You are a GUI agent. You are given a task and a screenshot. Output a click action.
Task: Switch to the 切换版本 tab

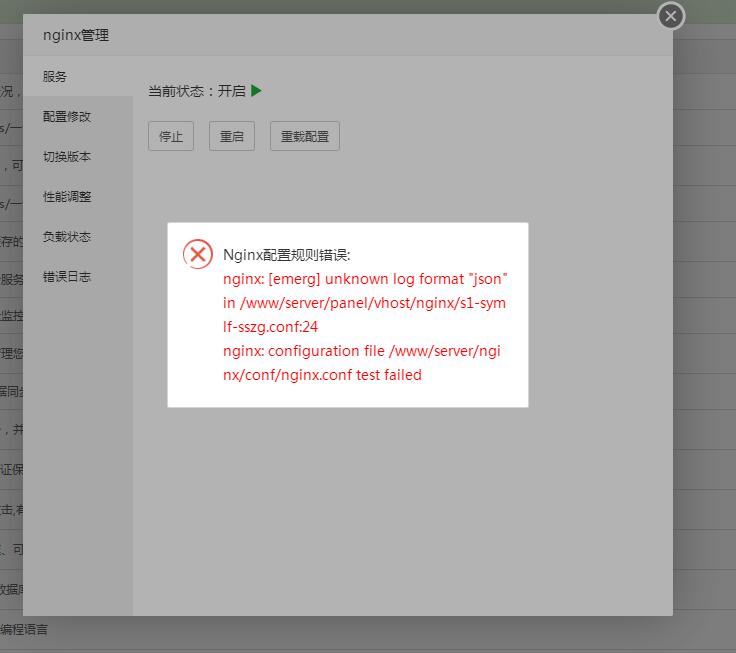pos(67,157)
